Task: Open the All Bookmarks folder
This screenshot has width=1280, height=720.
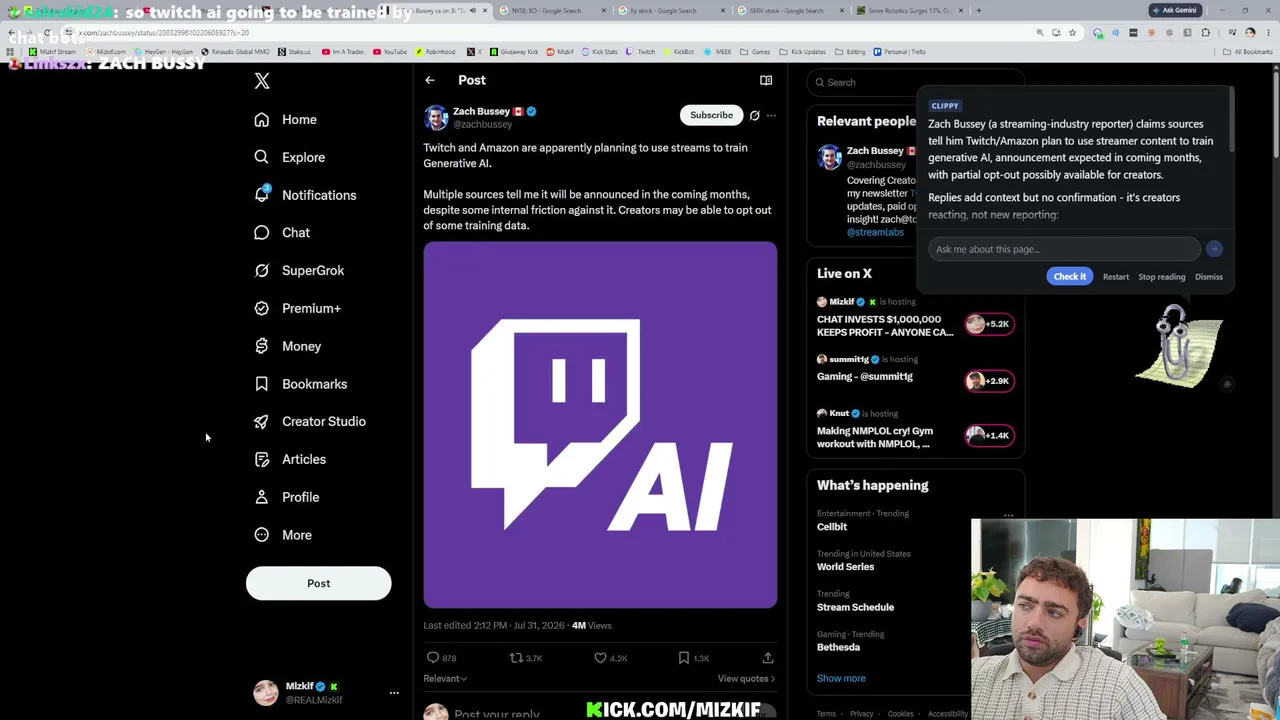Action: (x=1249, y=52)
